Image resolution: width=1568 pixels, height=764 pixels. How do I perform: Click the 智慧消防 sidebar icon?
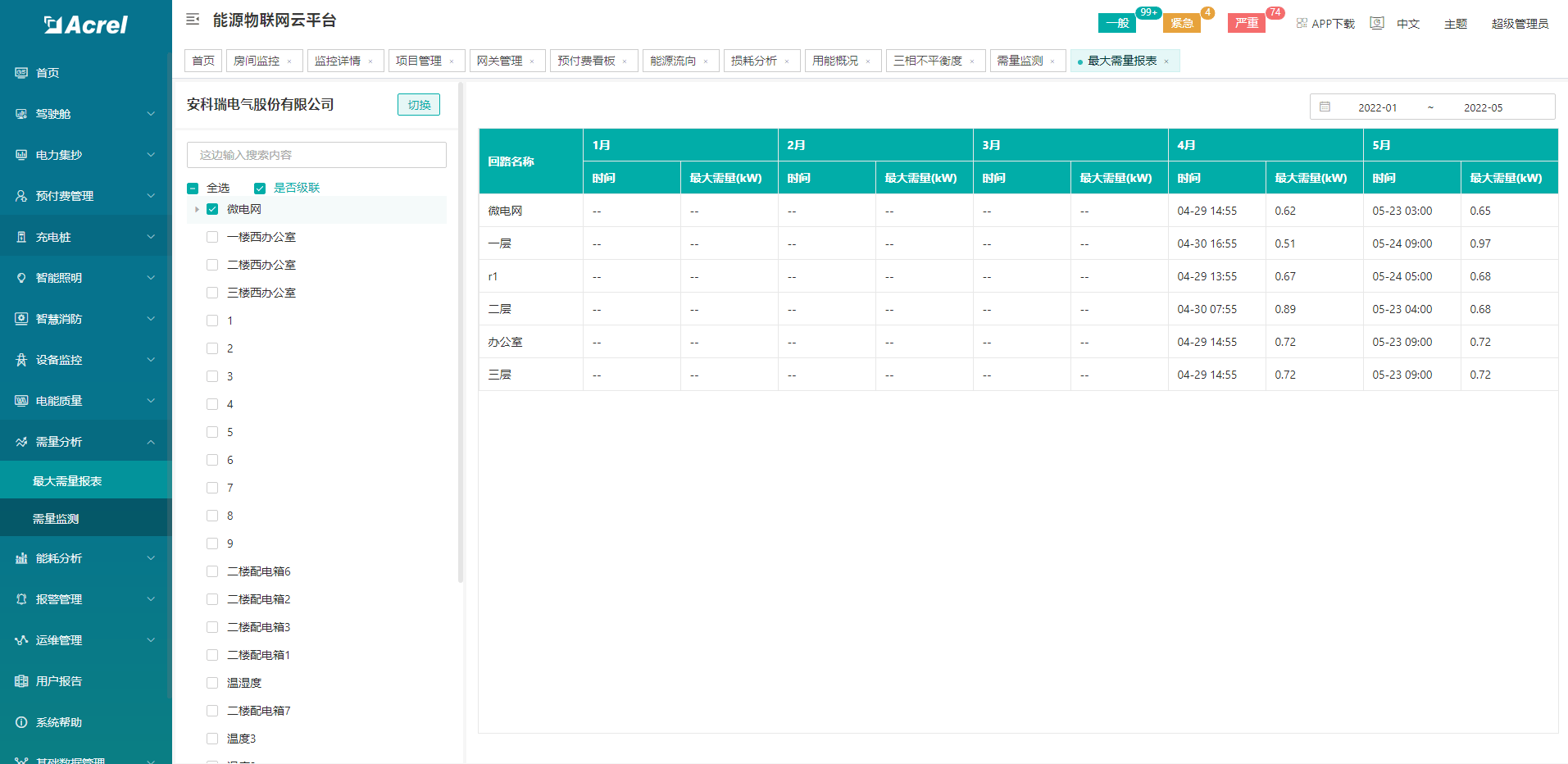(21, 319)
